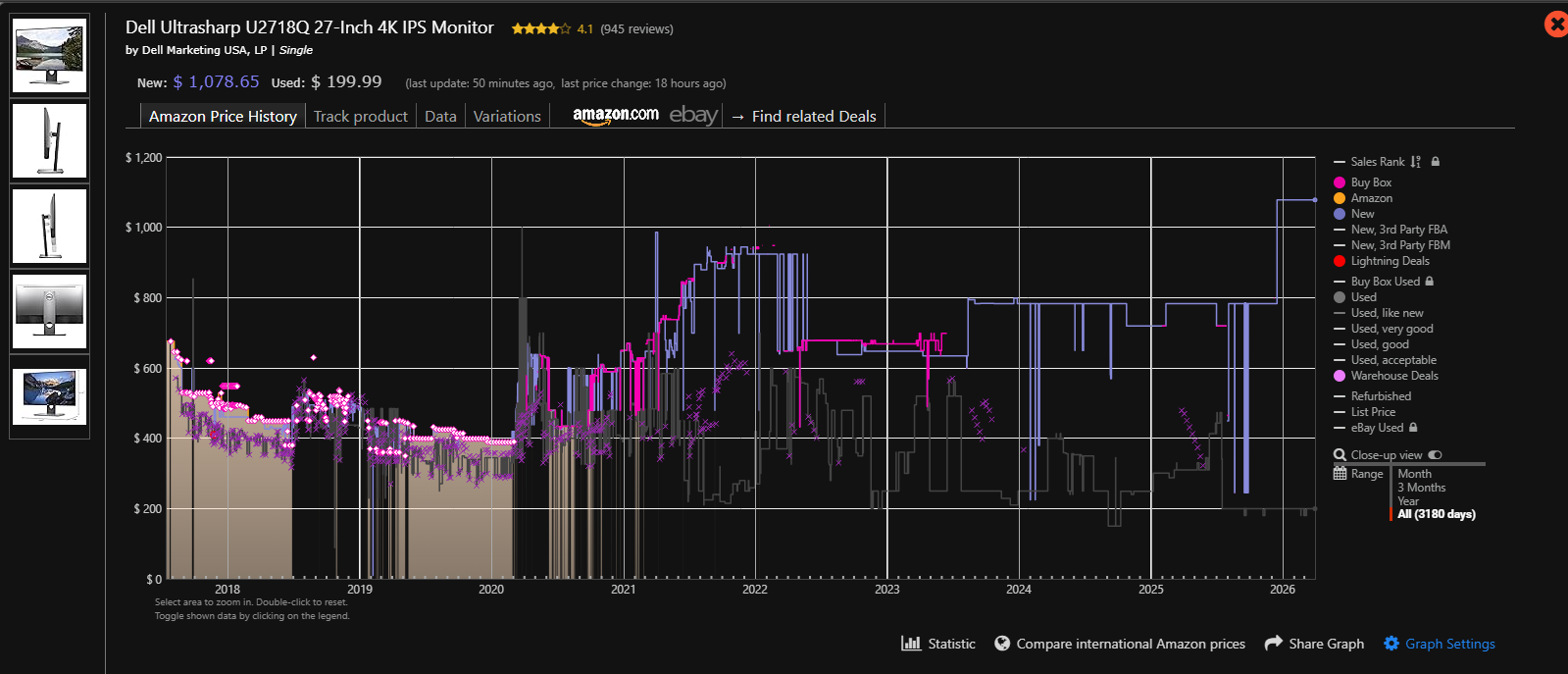
Task: Select the 3 Months range option
Action: pyautogui.click(x=1421, y=488)
